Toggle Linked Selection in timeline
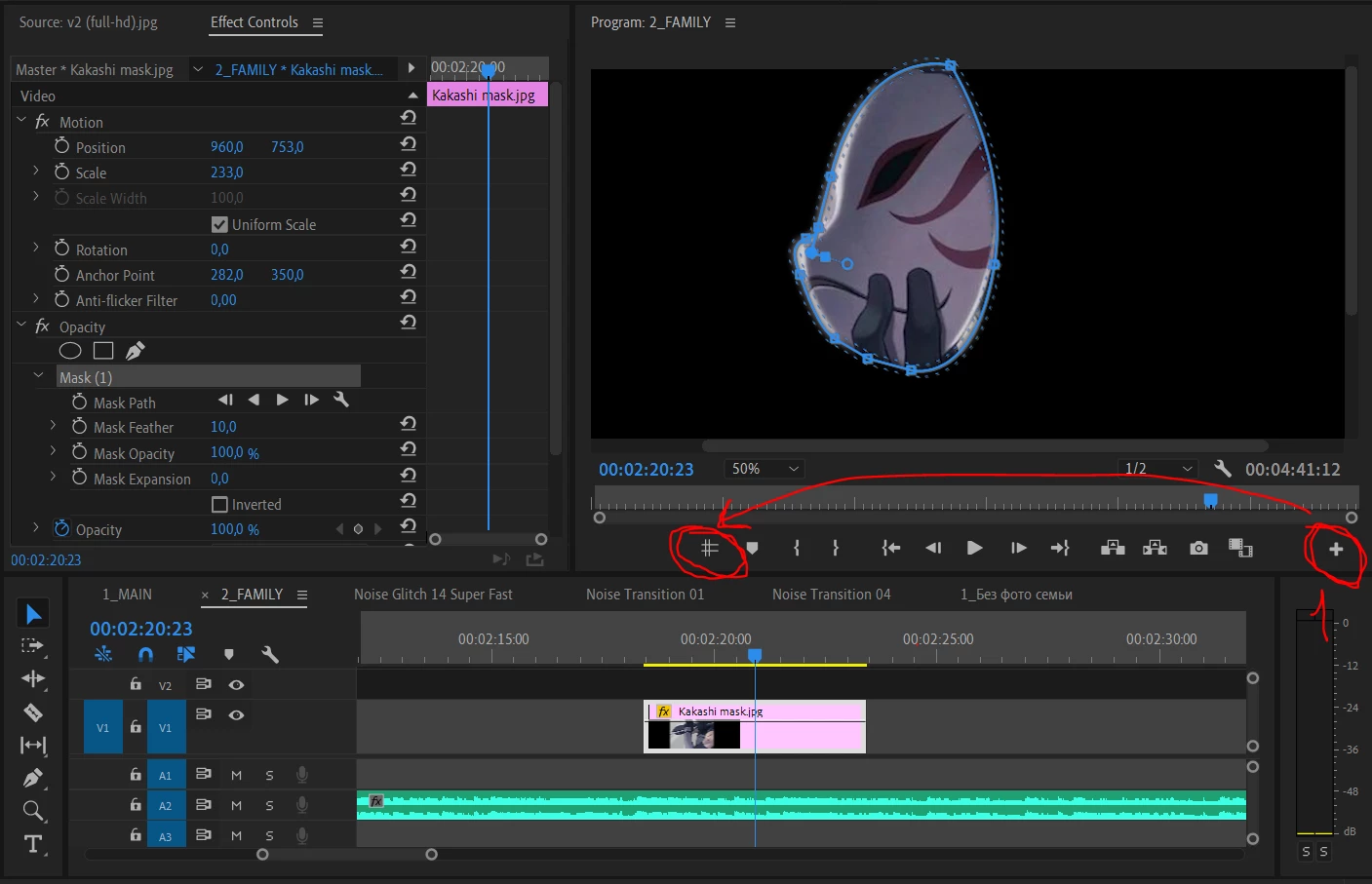The image size is (1372, 884). coord(186,654)
